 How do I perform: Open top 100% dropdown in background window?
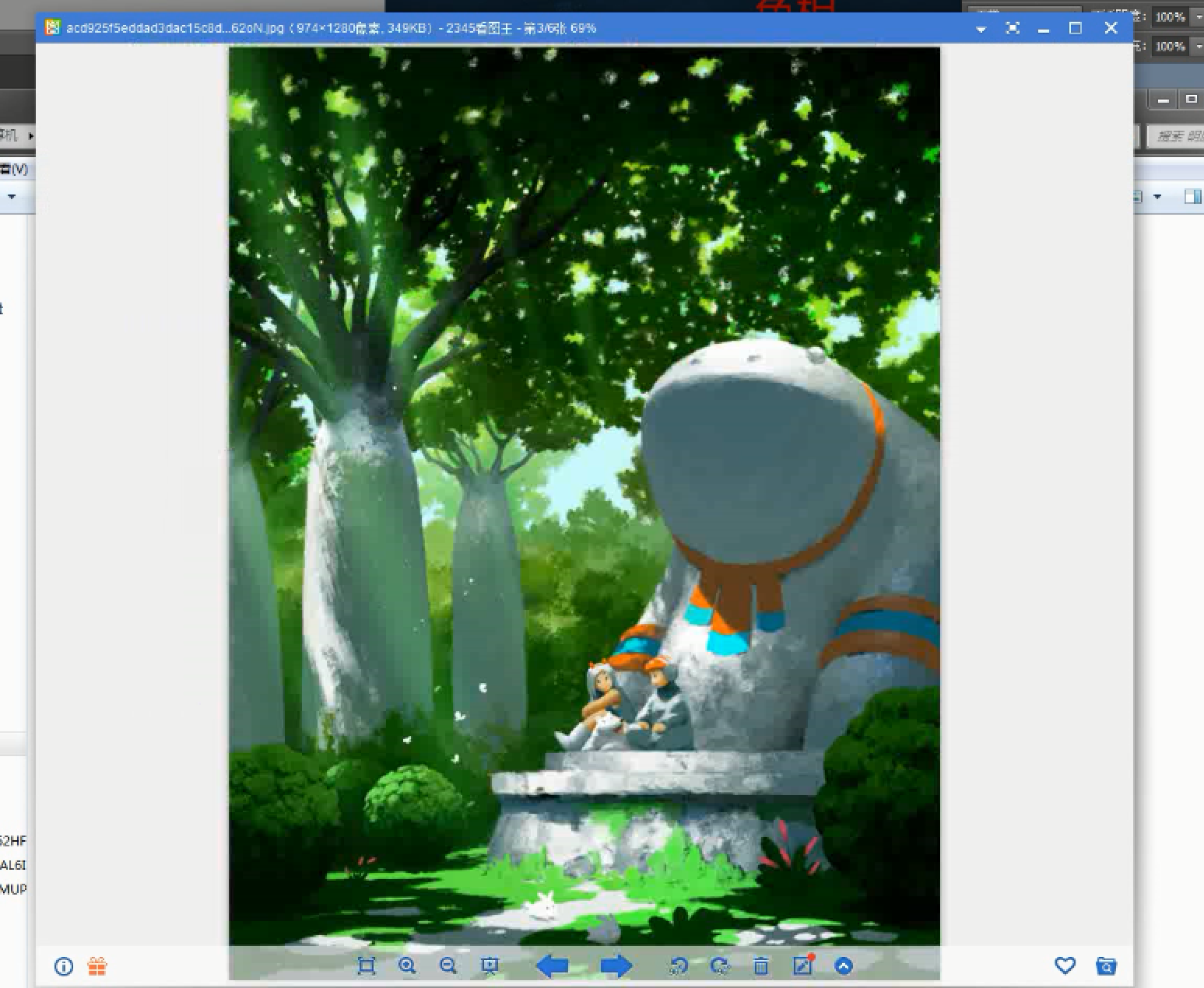tap(1198, 16)
